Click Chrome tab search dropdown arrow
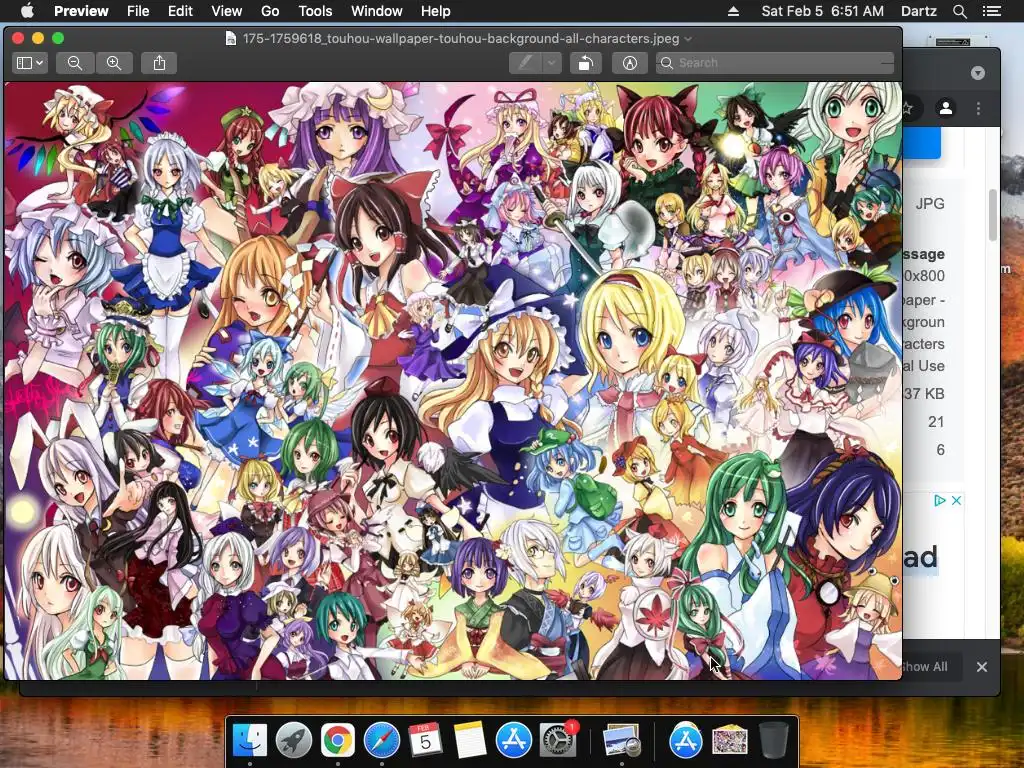Image resolution: width=1024 pixels, height=768 pixels. pos(978,72)
